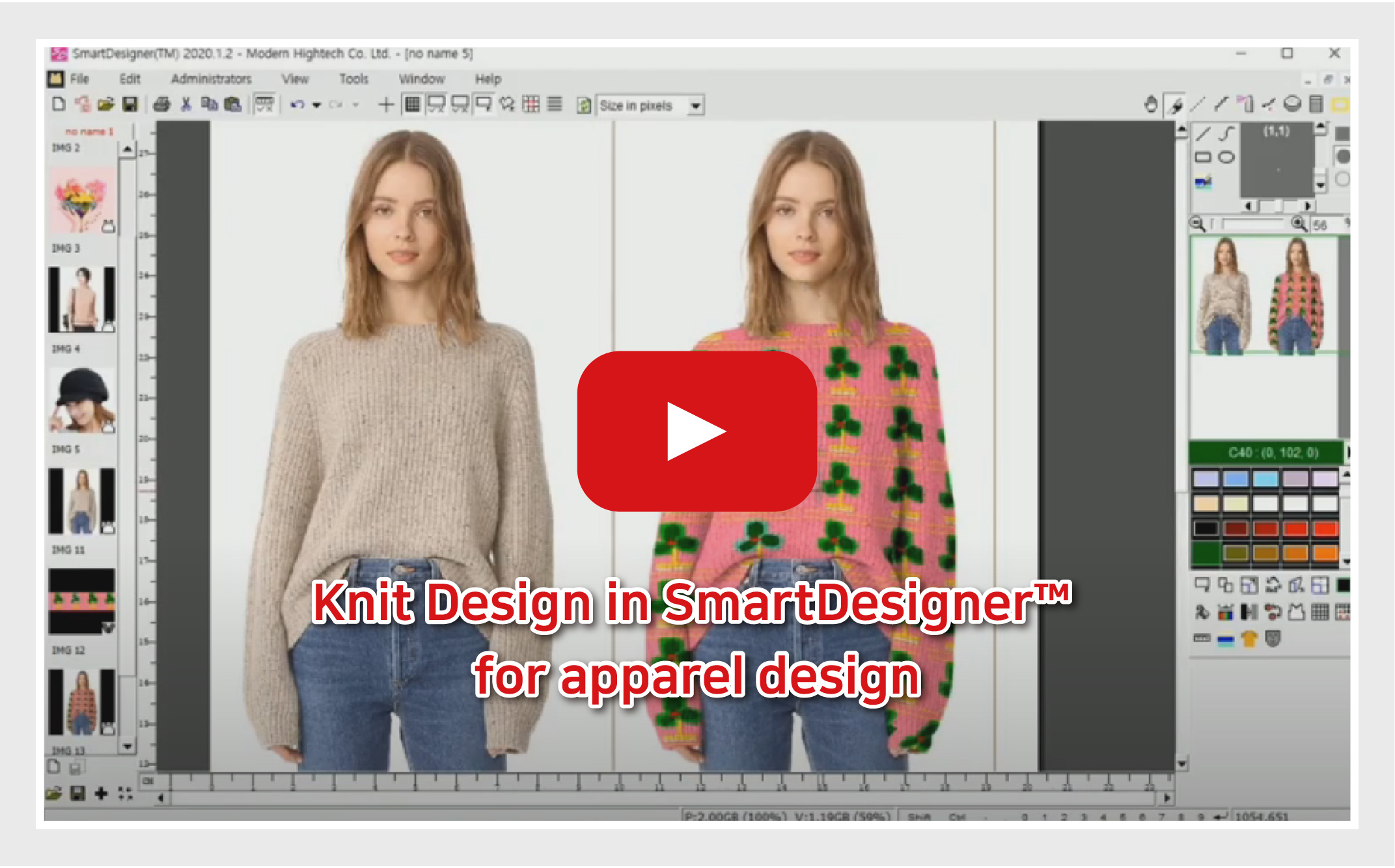Click the gray shield icon
This screenshot has height=868, width=1395.
tap(1273, 639)
